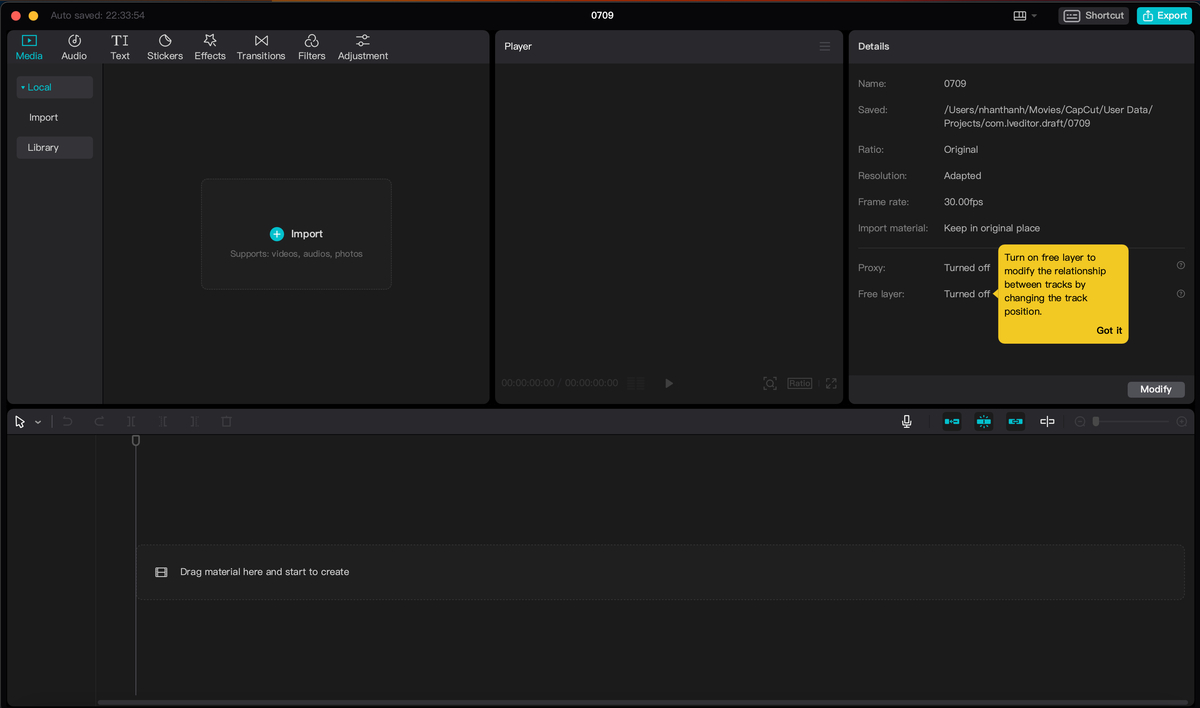Click the Modify button in Details
The height and width of the screenshot is (708, 1200).
1156,389
